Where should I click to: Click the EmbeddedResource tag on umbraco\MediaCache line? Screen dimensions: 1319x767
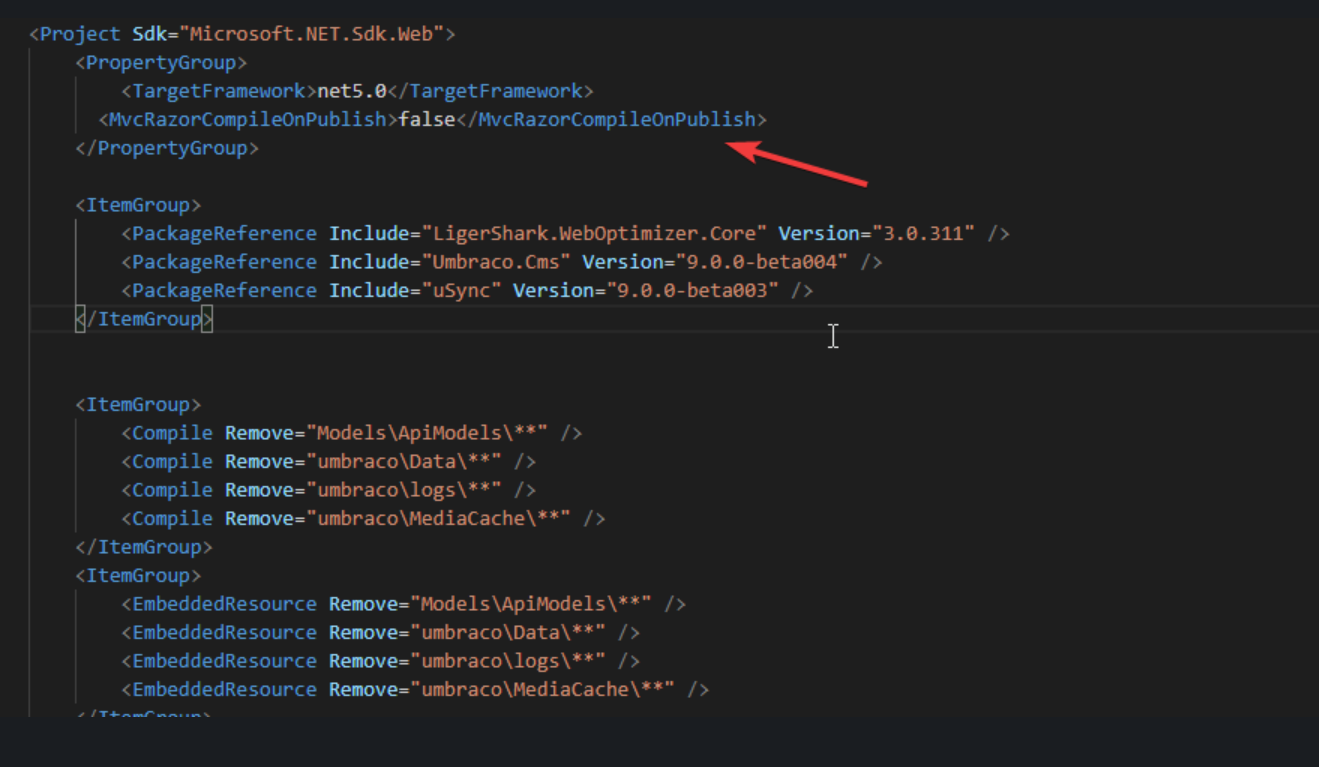point(225,690)
